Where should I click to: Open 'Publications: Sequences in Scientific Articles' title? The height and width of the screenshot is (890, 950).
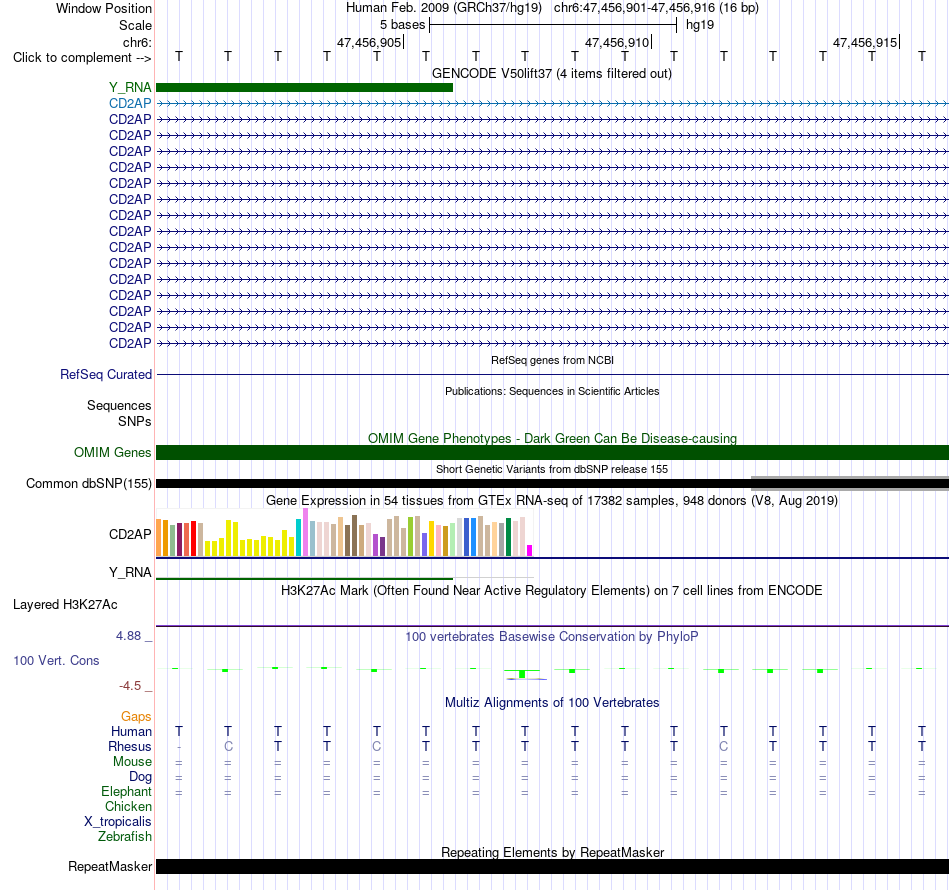click(x=552, y=391)
